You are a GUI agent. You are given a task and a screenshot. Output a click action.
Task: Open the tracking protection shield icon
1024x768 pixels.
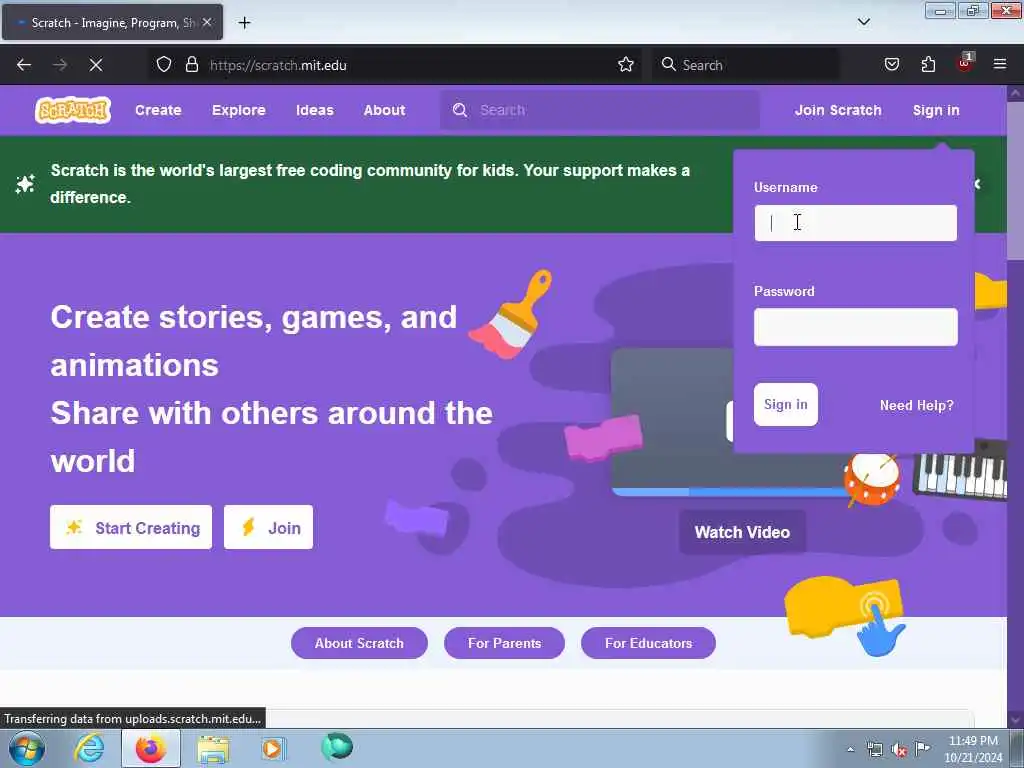164,65
